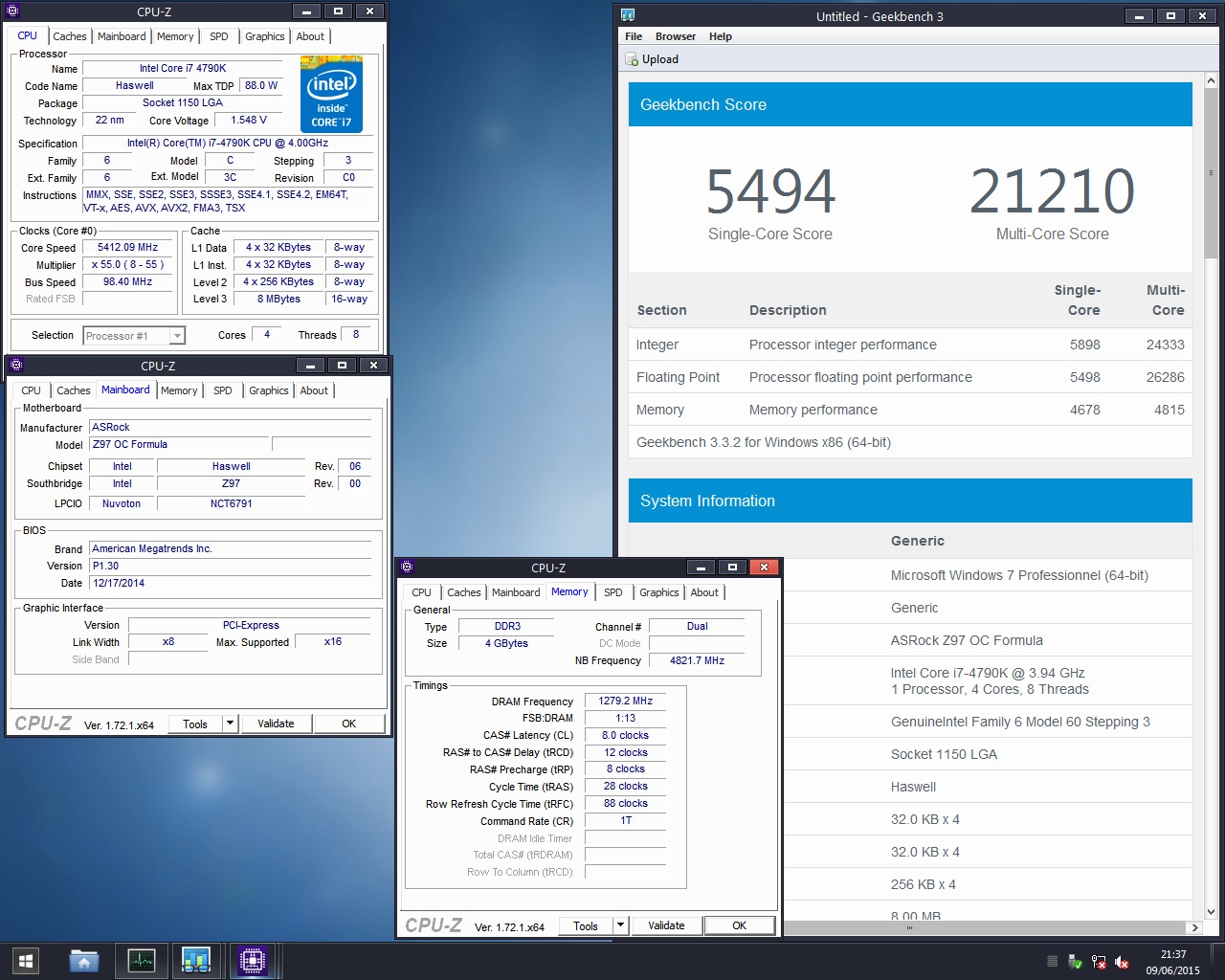The width and height of the screenshot is (1225, 980).
Task: Switch to Memory tab in top CPU-Z
Action: 175,36
